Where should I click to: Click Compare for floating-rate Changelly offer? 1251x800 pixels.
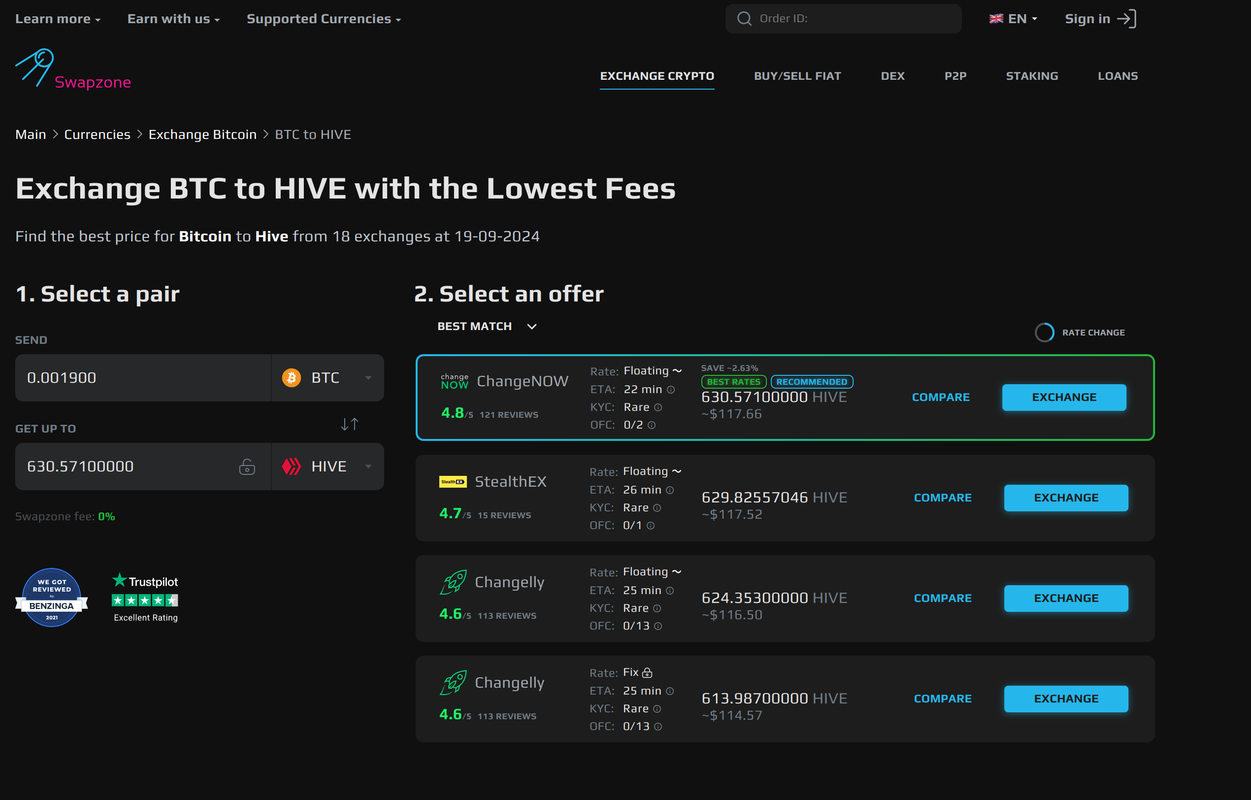pos(943,598)
